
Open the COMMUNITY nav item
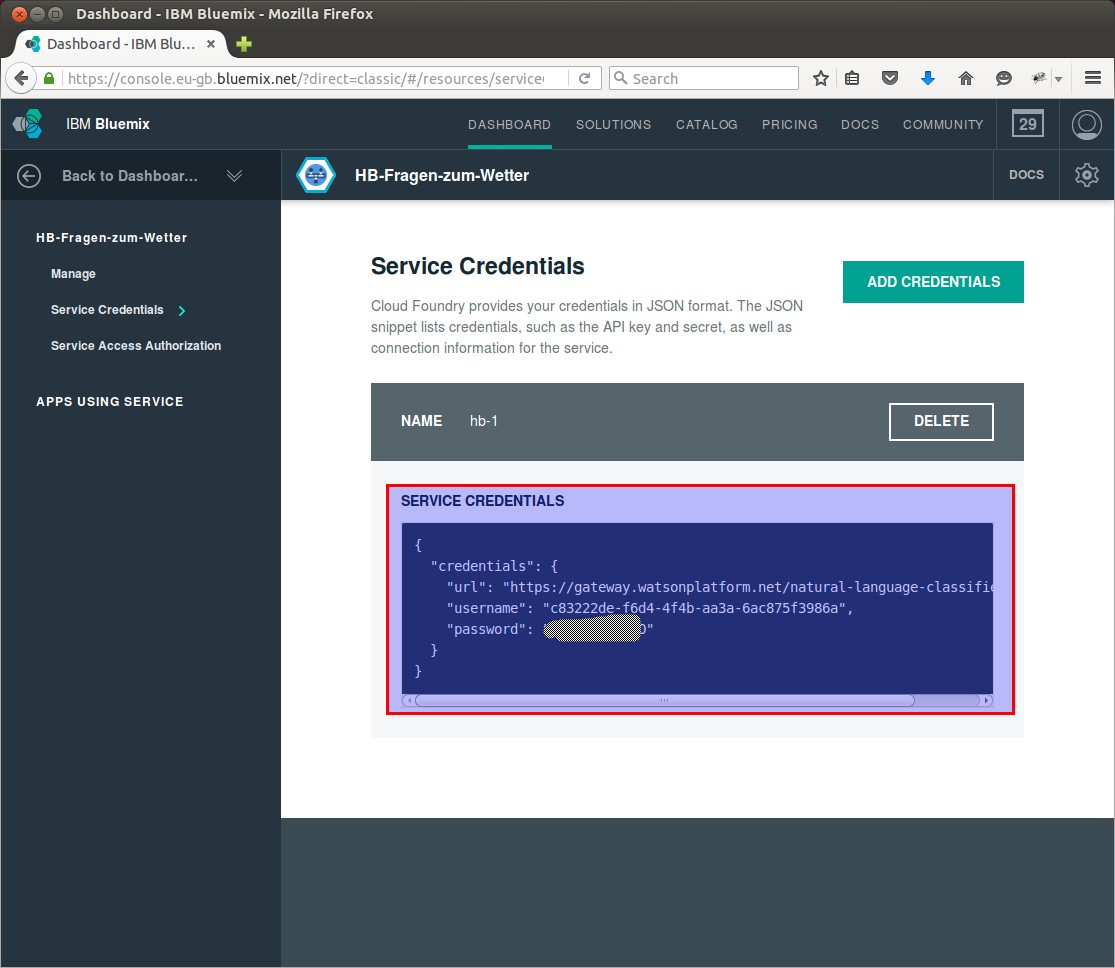pos(943,124)
